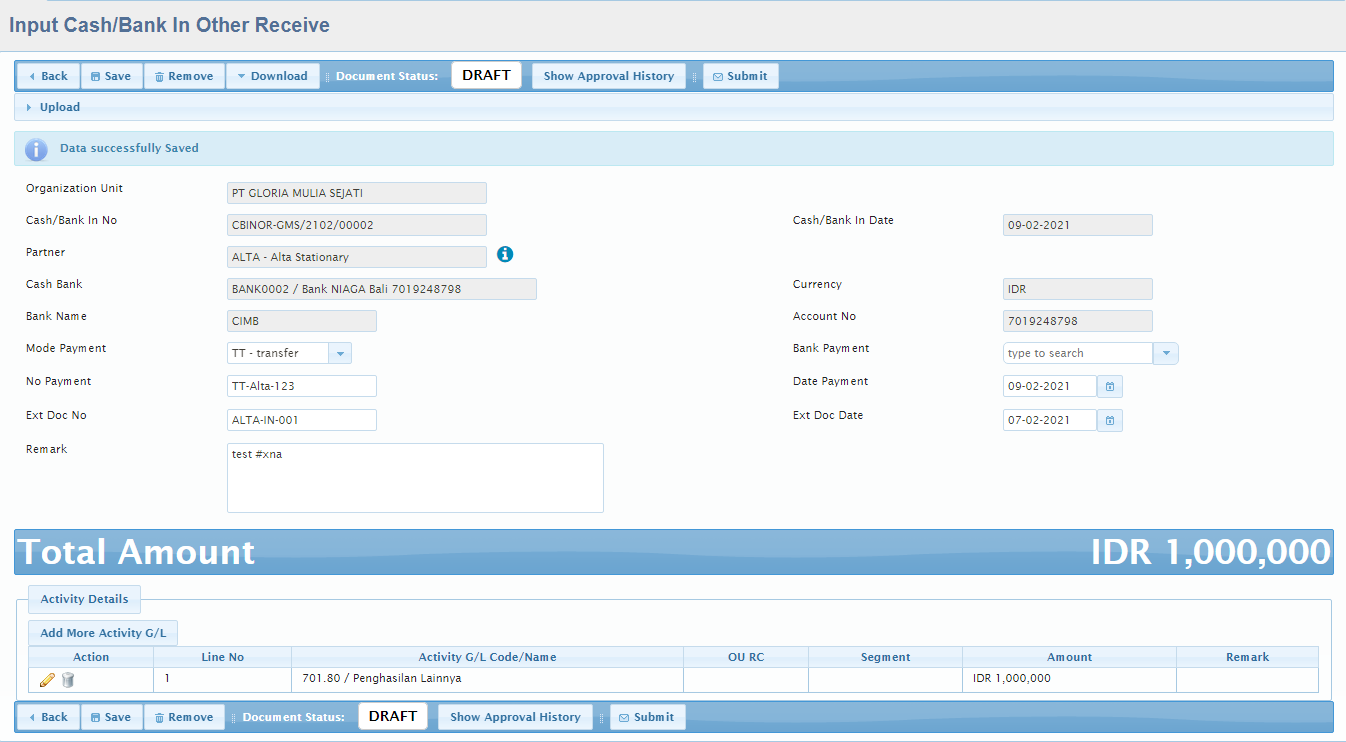Click the Bank Name field CIMB
Image resolution: width=1346 pixels, height=742 pixels.
tap(302, 321)
